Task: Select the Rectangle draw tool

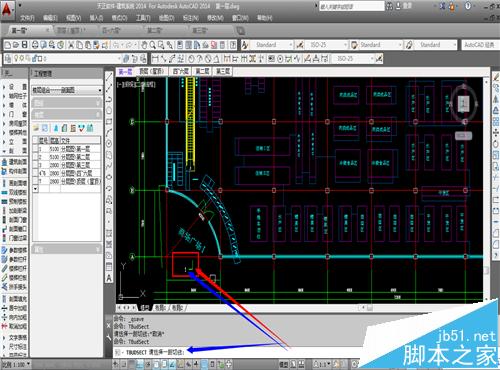Action: [109, 122]
